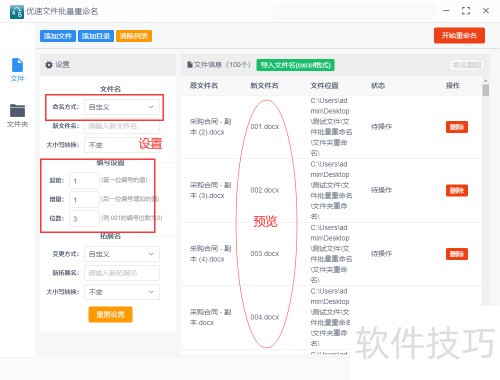Reset settings with 重置设置

110,314
